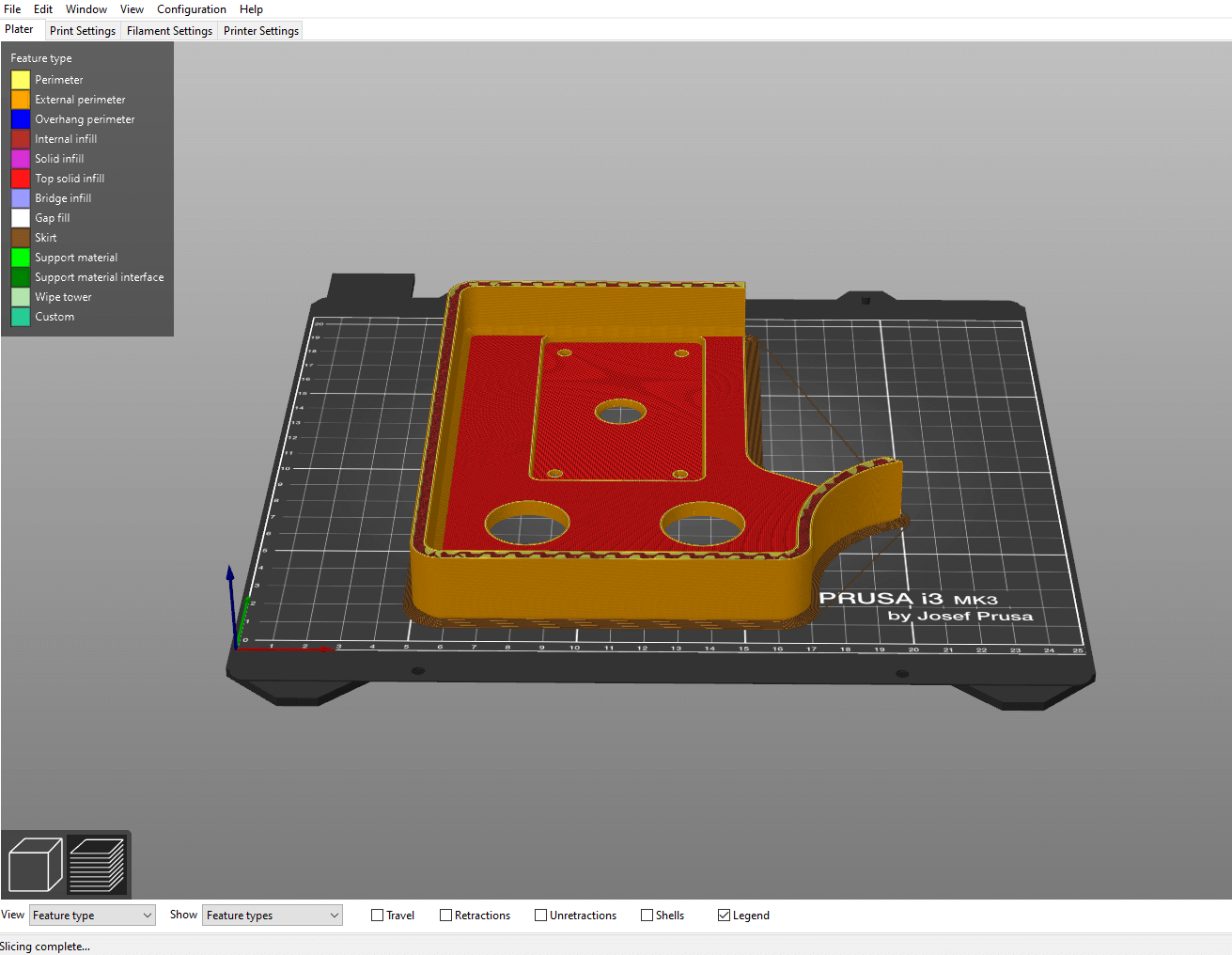Open the Configuration menu
This screenshot has height=955, width=1232.
(x=192, y=9)
